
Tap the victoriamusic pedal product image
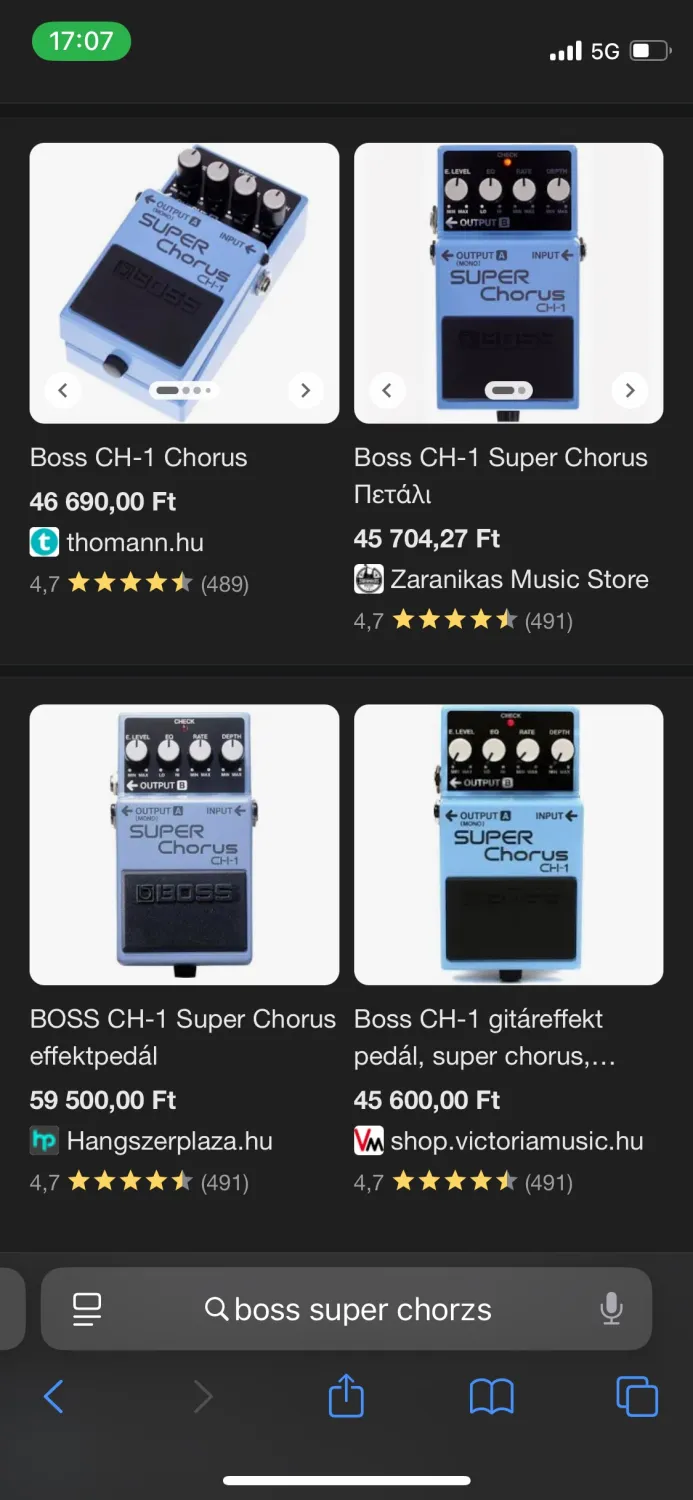pos(508,844)
